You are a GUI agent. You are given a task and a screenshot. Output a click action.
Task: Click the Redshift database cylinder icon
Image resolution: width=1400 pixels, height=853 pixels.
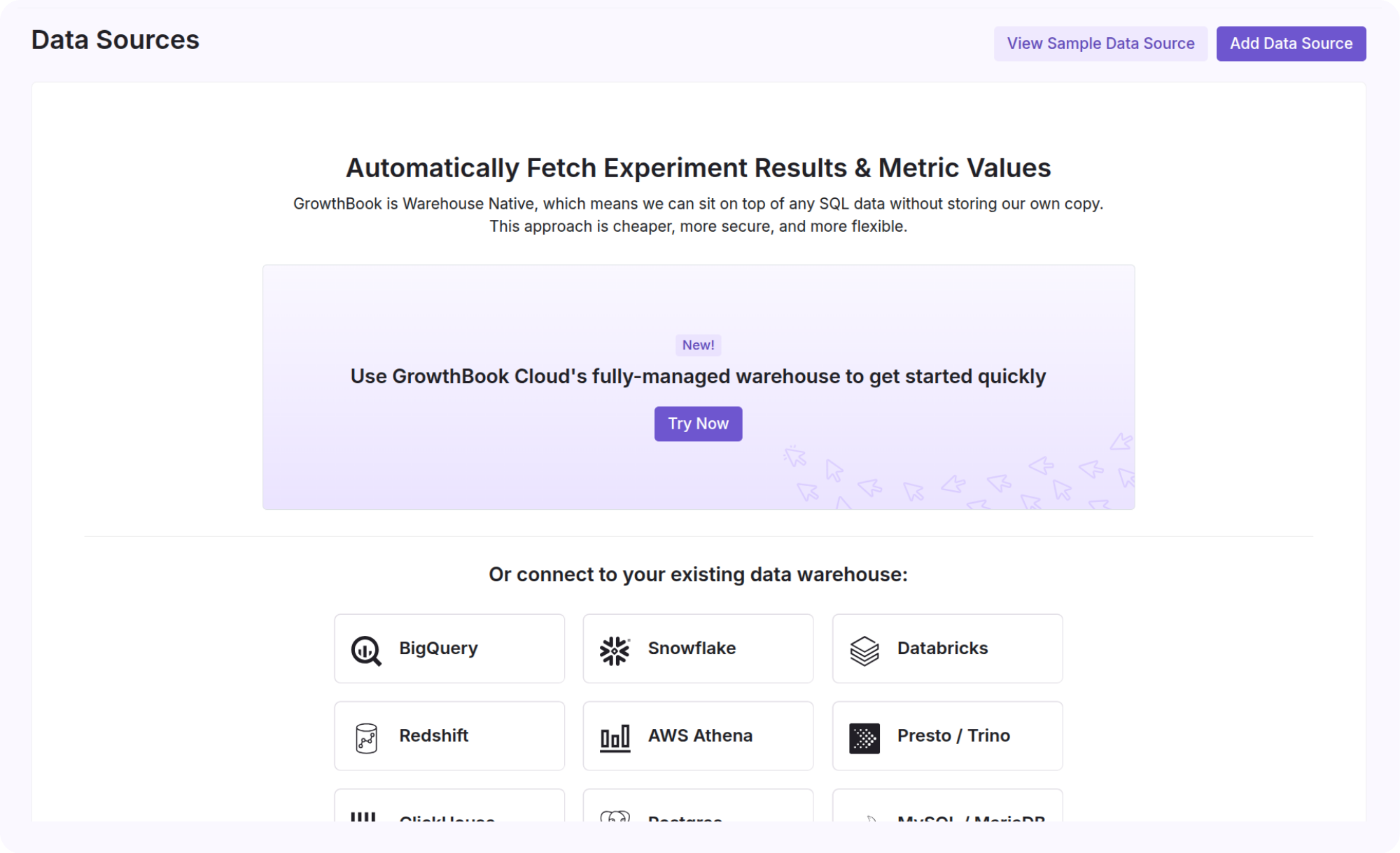[366, 738]
